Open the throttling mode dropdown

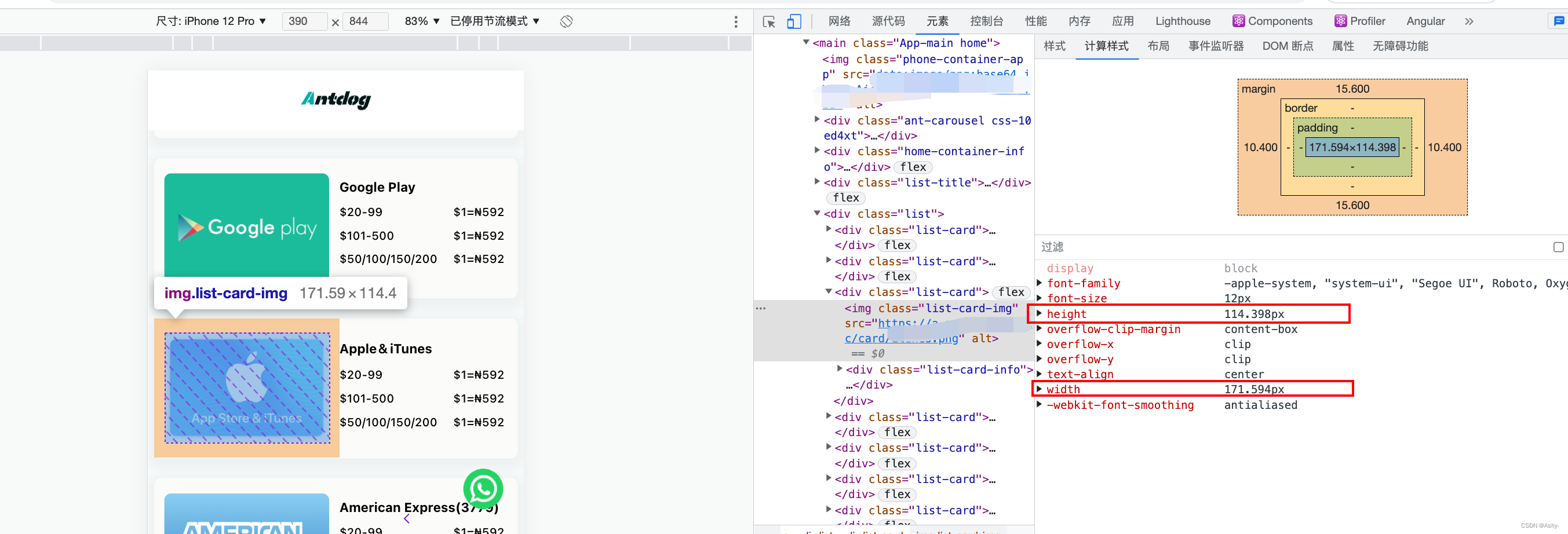click(x=495, y=21)
